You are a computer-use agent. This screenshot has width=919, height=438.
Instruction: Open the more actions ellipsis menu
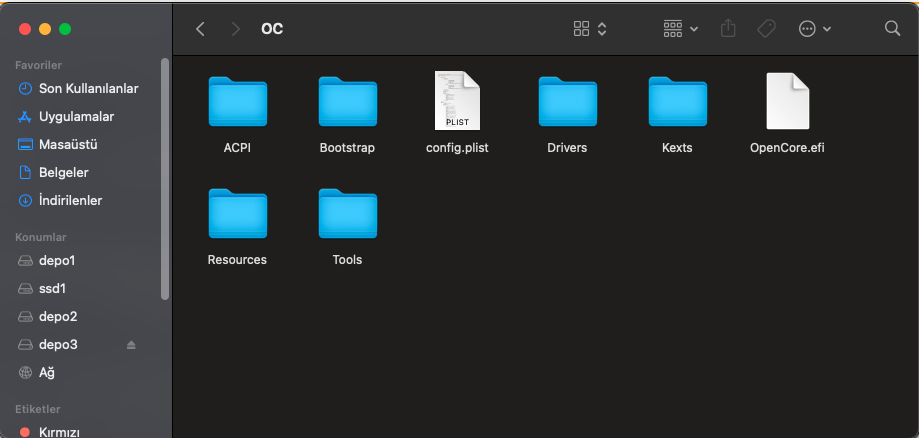click(815, 29)
